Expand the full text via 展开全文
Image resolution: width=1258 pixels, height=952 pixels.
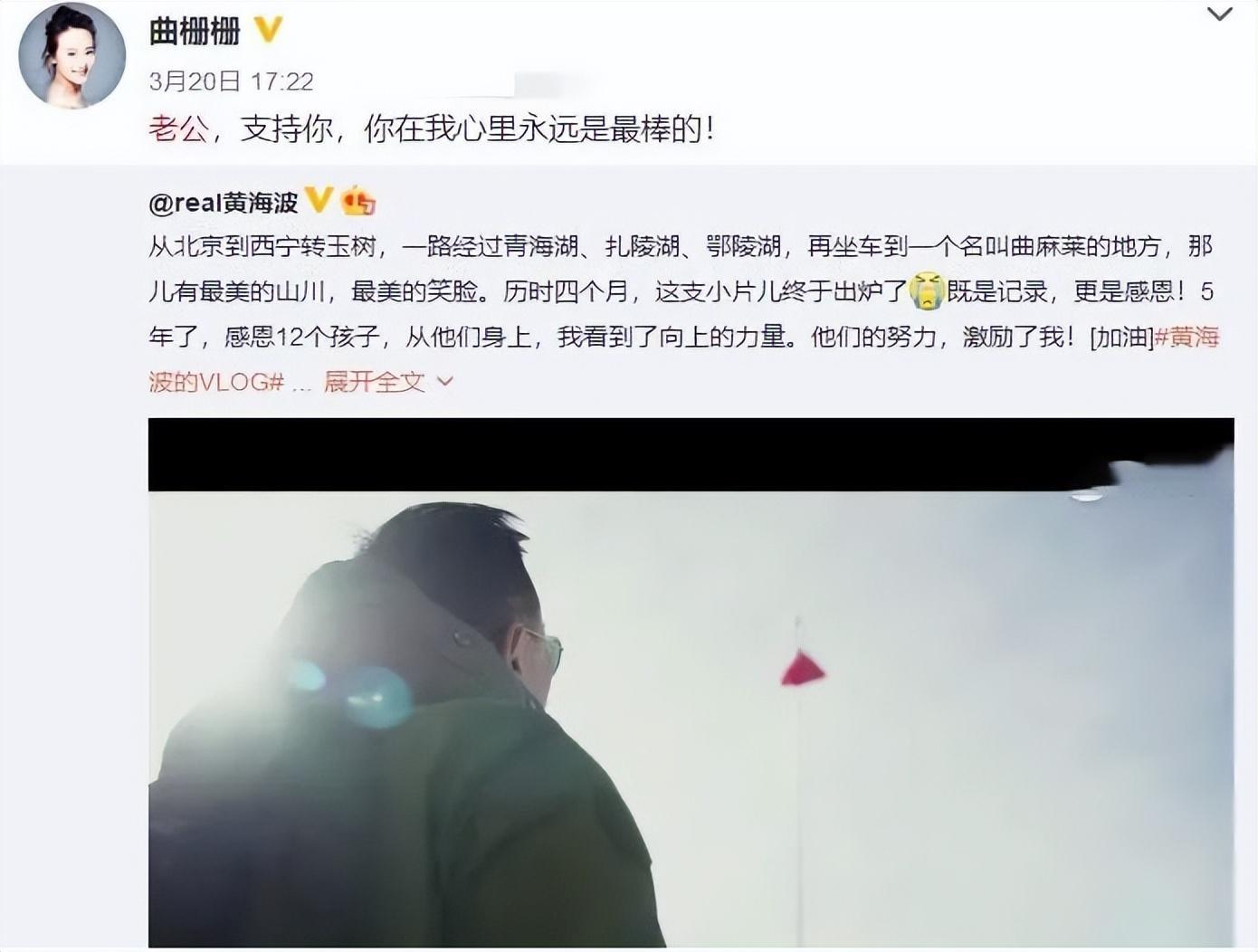click(x=375, y=382)
